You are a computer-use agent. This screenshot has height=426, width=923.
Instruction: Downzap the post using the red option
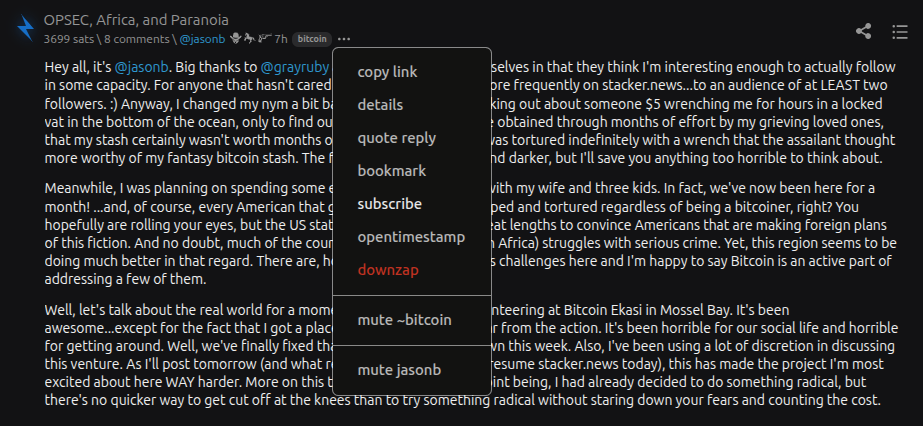[x=389, y=270]
